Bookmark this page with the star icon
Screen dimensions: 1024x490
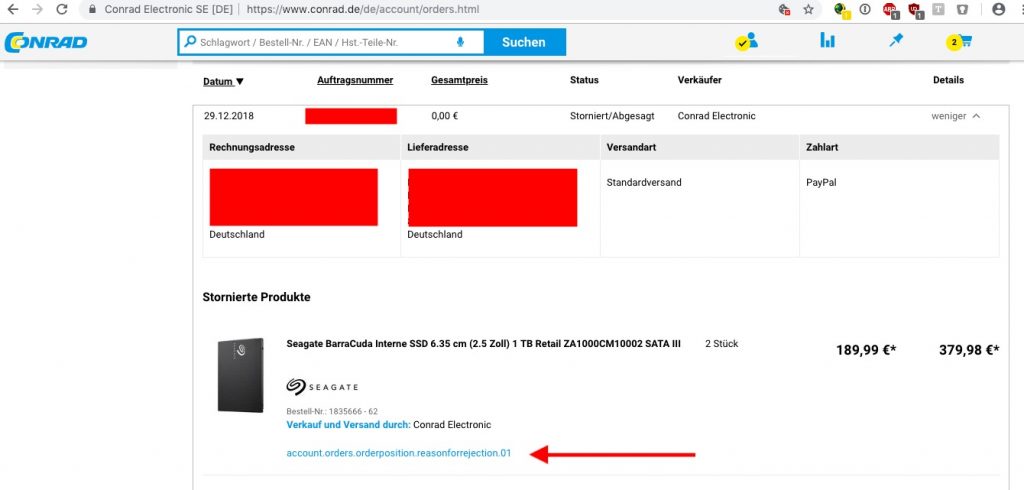click(x=808, y=9)
